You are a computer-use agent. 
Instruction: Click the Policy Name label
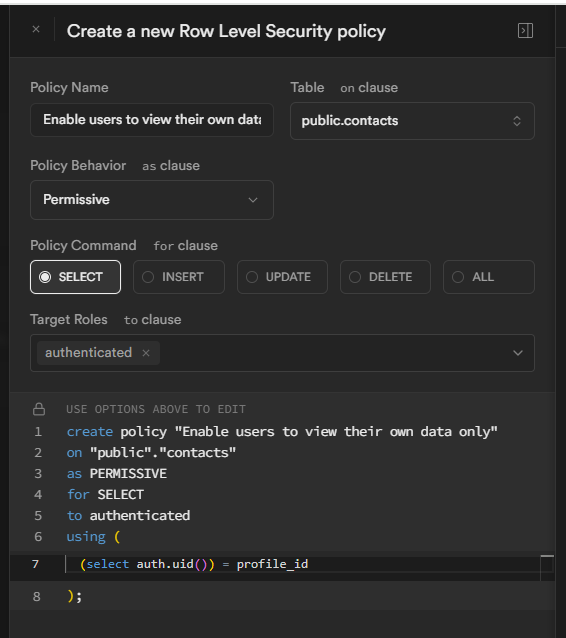coord(69,87)
